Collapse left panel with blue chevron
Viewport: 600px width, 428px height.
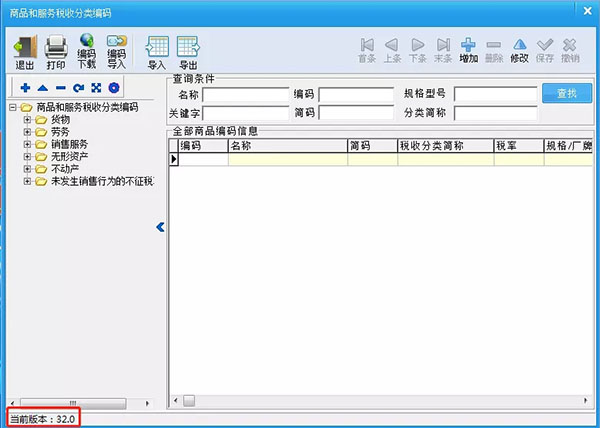pyautogui.click(x=160, y=227)
